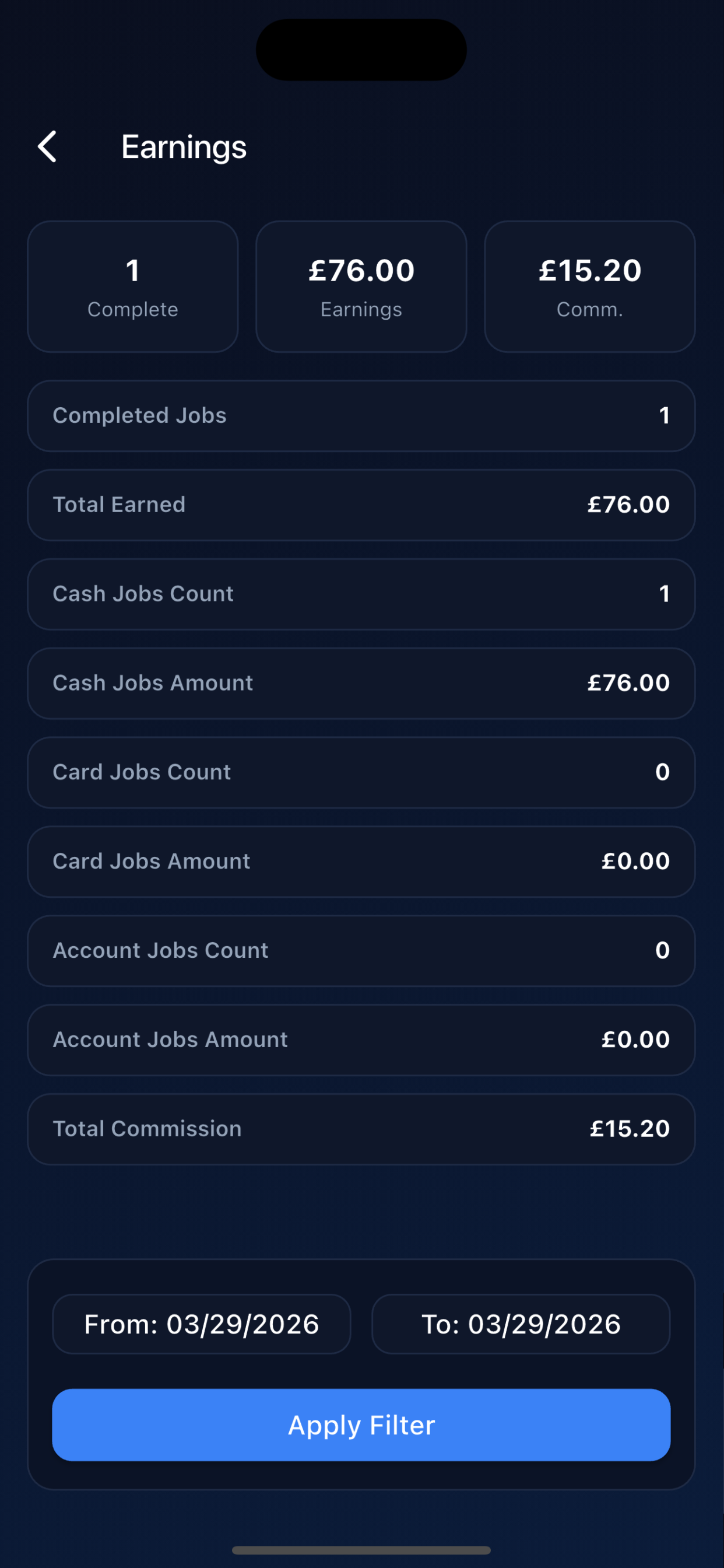This screenshot has width=724, height=1568.
Task: Select the £76.00 Earnings summary card
Action: (x=361, y=286)
